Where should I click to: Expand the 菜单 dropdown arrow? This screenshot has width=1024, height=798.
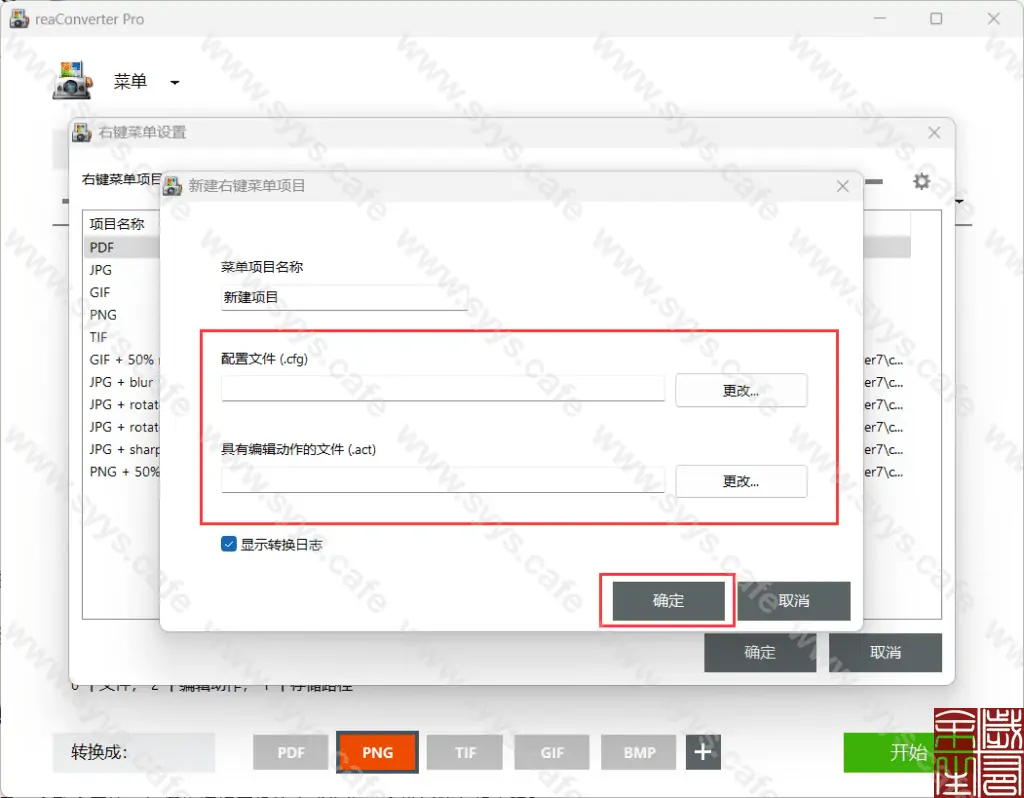[174, 83]
